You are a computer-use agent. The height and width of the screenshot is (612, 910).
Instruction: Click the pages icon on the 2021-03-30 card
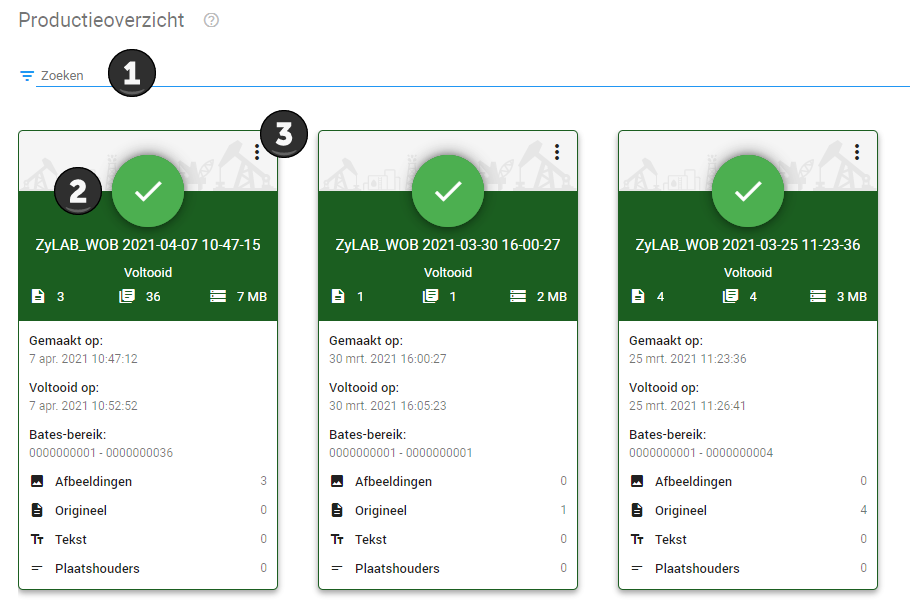[x=431, y=296]
